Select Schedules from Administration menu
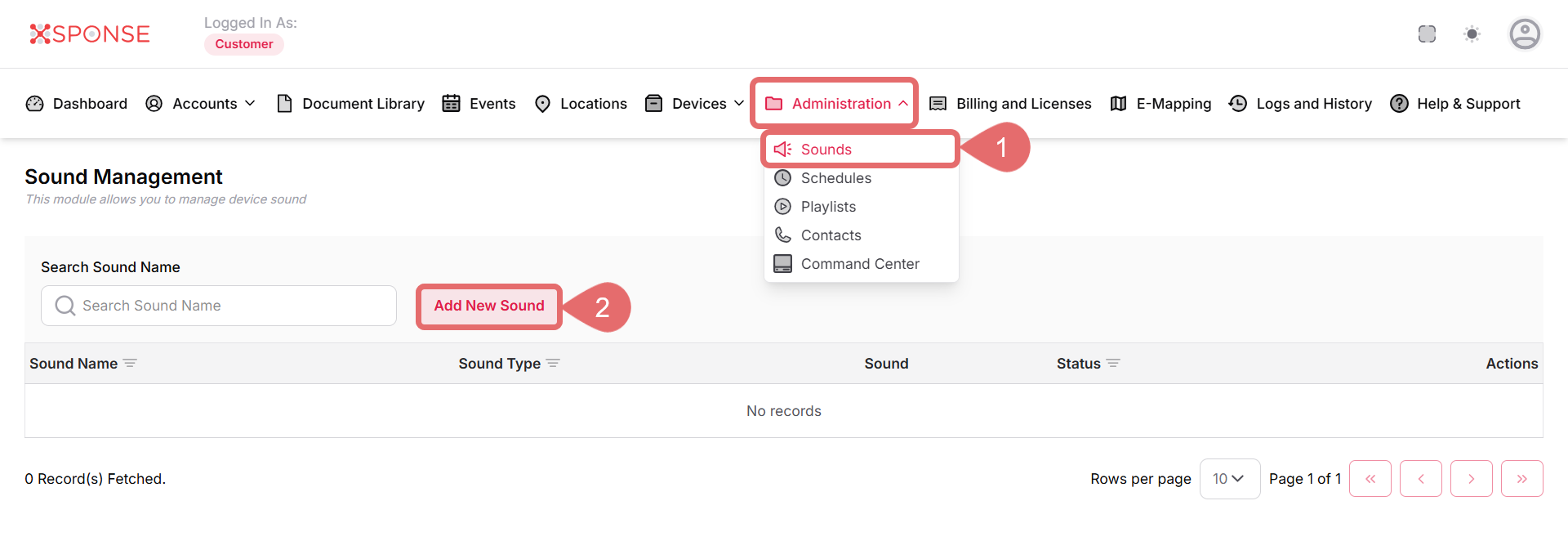 click(835, 178)
